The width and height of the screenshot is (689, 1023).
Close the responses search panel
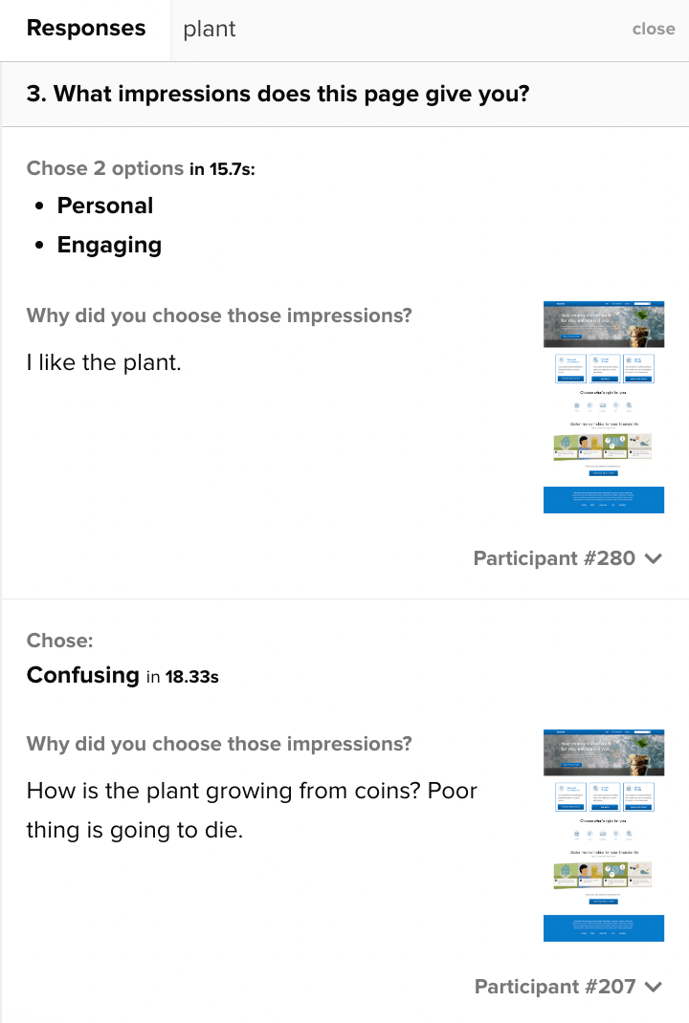(653, 29)
